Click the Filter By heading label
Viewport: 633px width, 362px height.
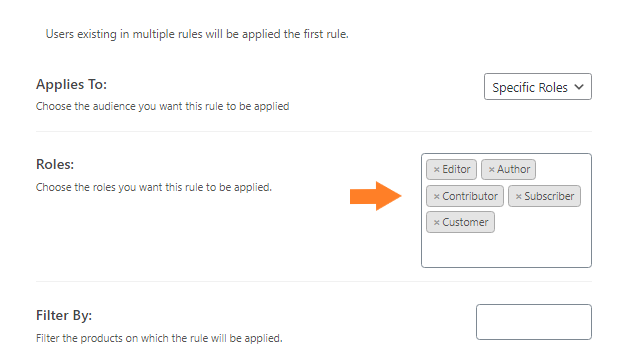64,315
